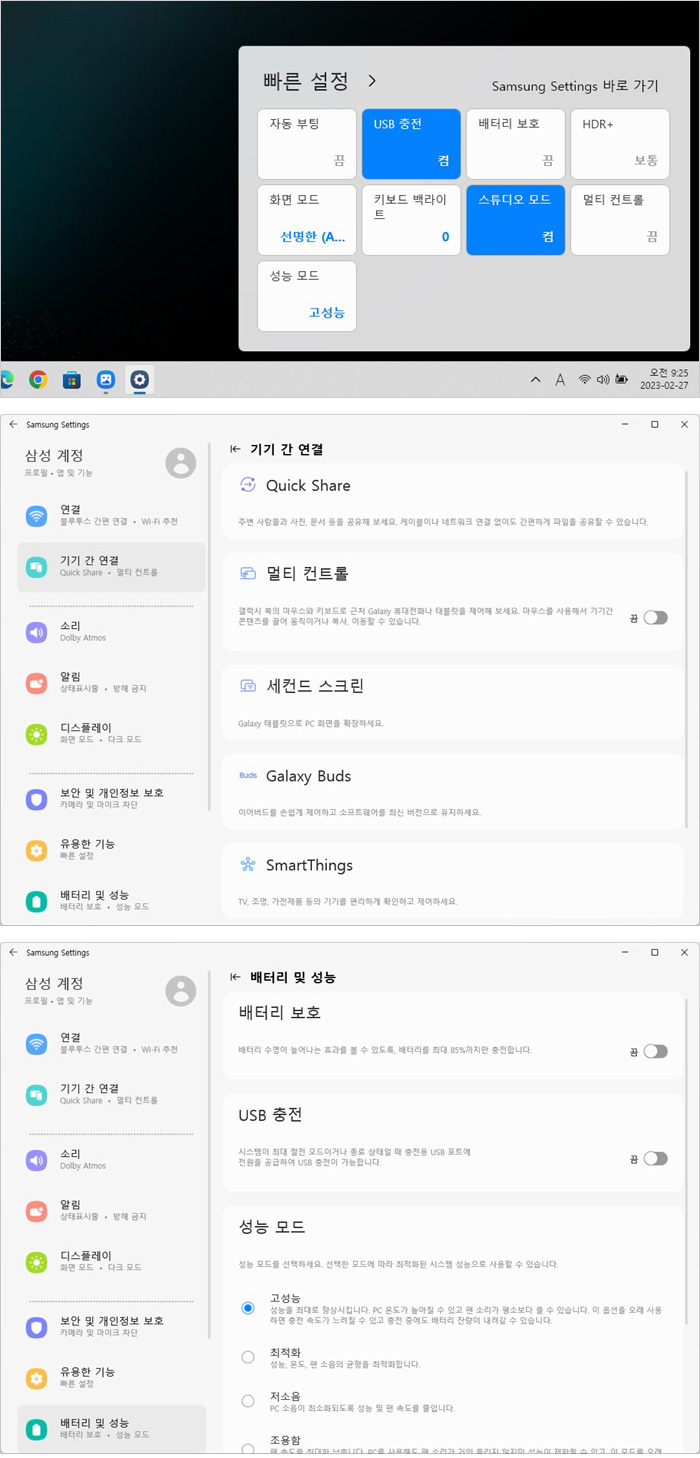
Task: Select 연결 Wi-Fi icon in 기기 간 연결 window sidebar
Action: 37,516
